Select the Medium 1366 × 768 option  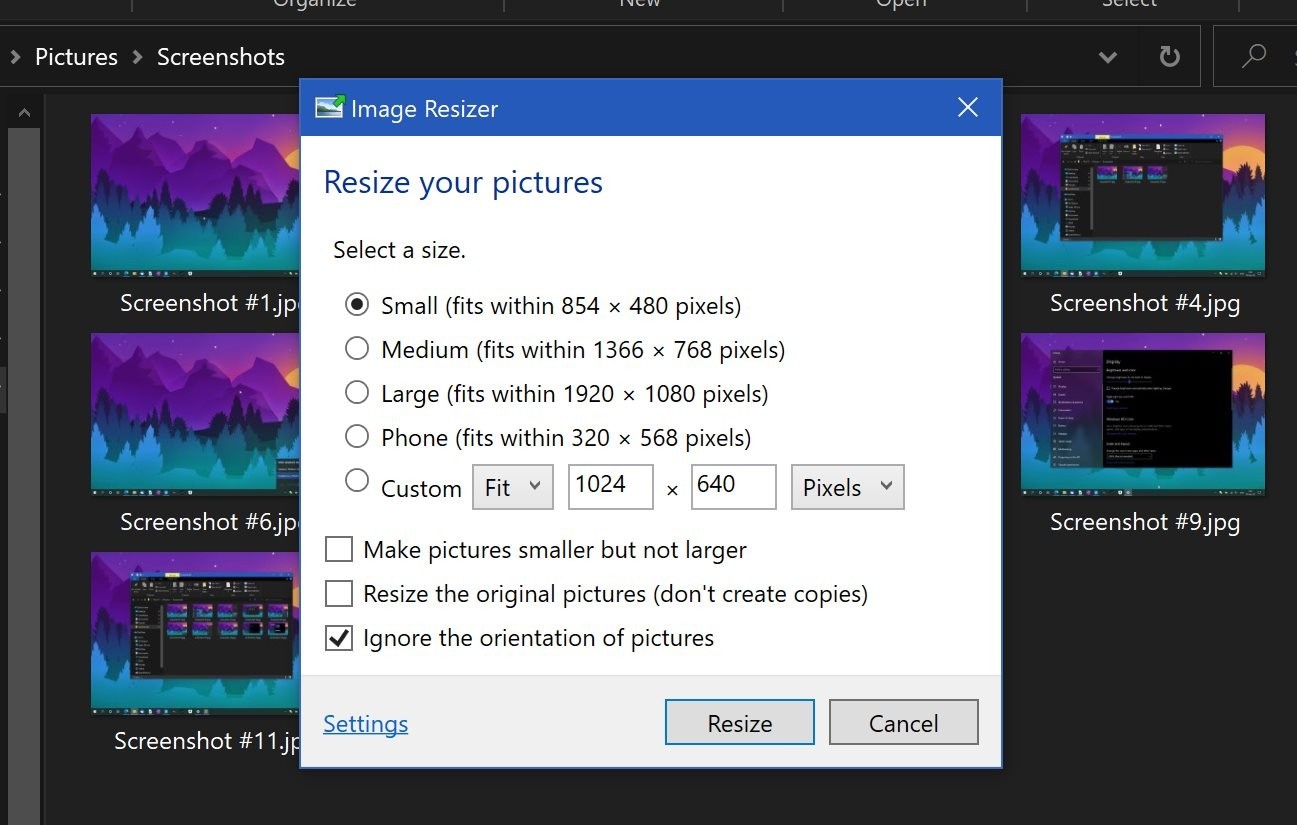click(x=357, y=348)
